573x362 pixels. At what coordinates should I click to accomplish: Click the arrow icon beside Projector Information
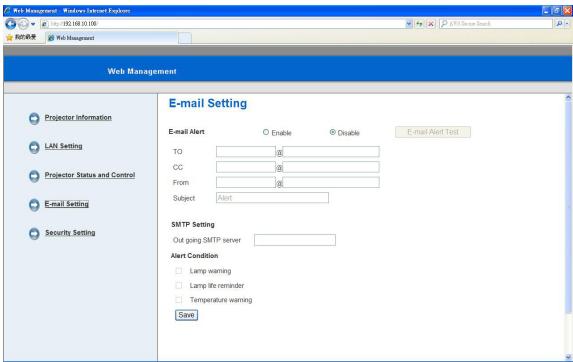(x=34, y=118)
